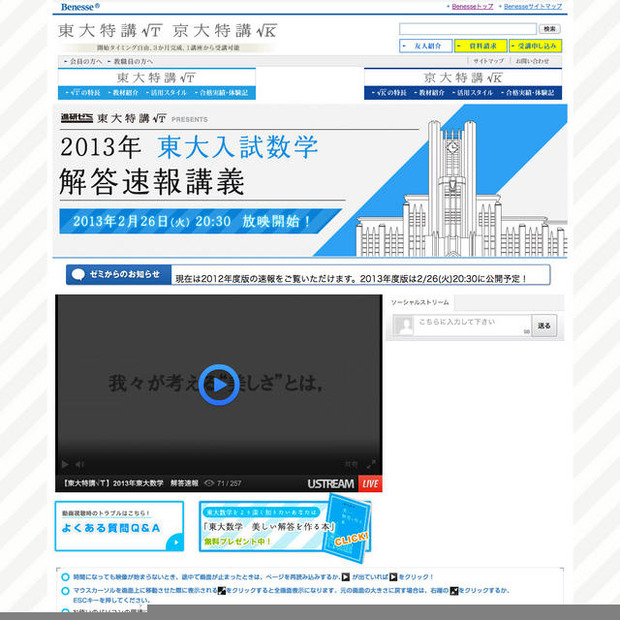Mute audio with the speaker icon in the player
This screenshot has height=620, width=620.
pos(79,464)
